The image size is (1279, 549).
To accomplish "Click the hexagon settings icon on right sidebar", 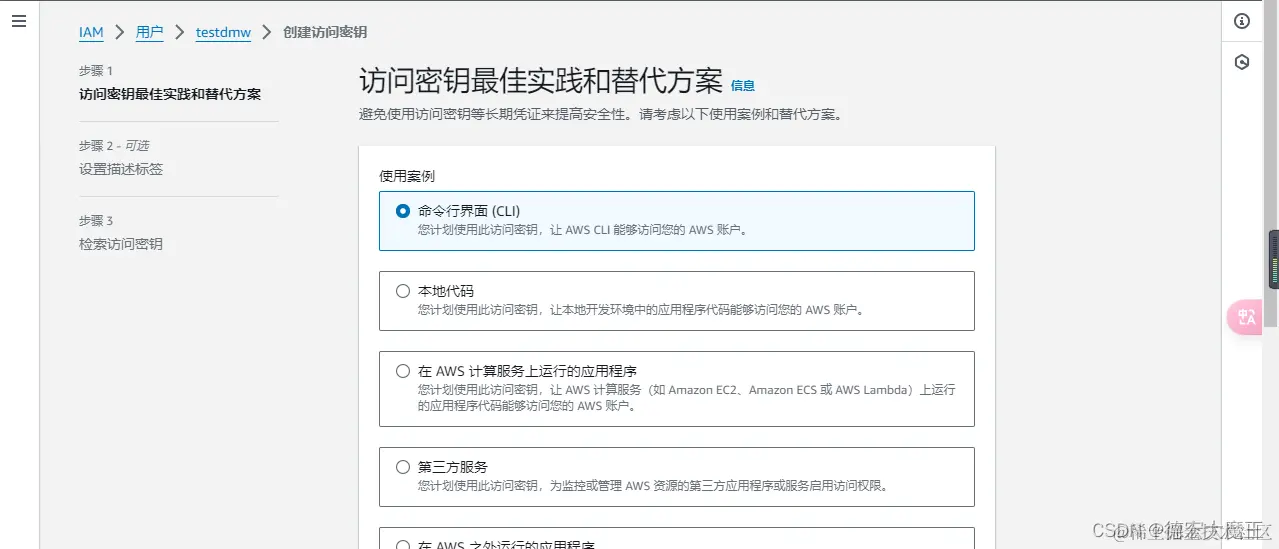I will coord(1242,62).
